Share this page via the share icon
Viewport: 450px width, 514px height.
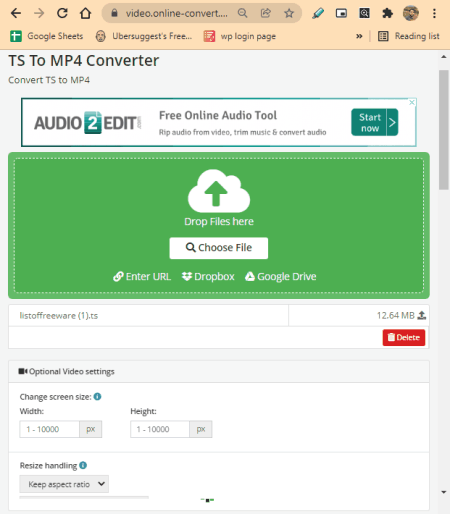click(x=266, y=13)
